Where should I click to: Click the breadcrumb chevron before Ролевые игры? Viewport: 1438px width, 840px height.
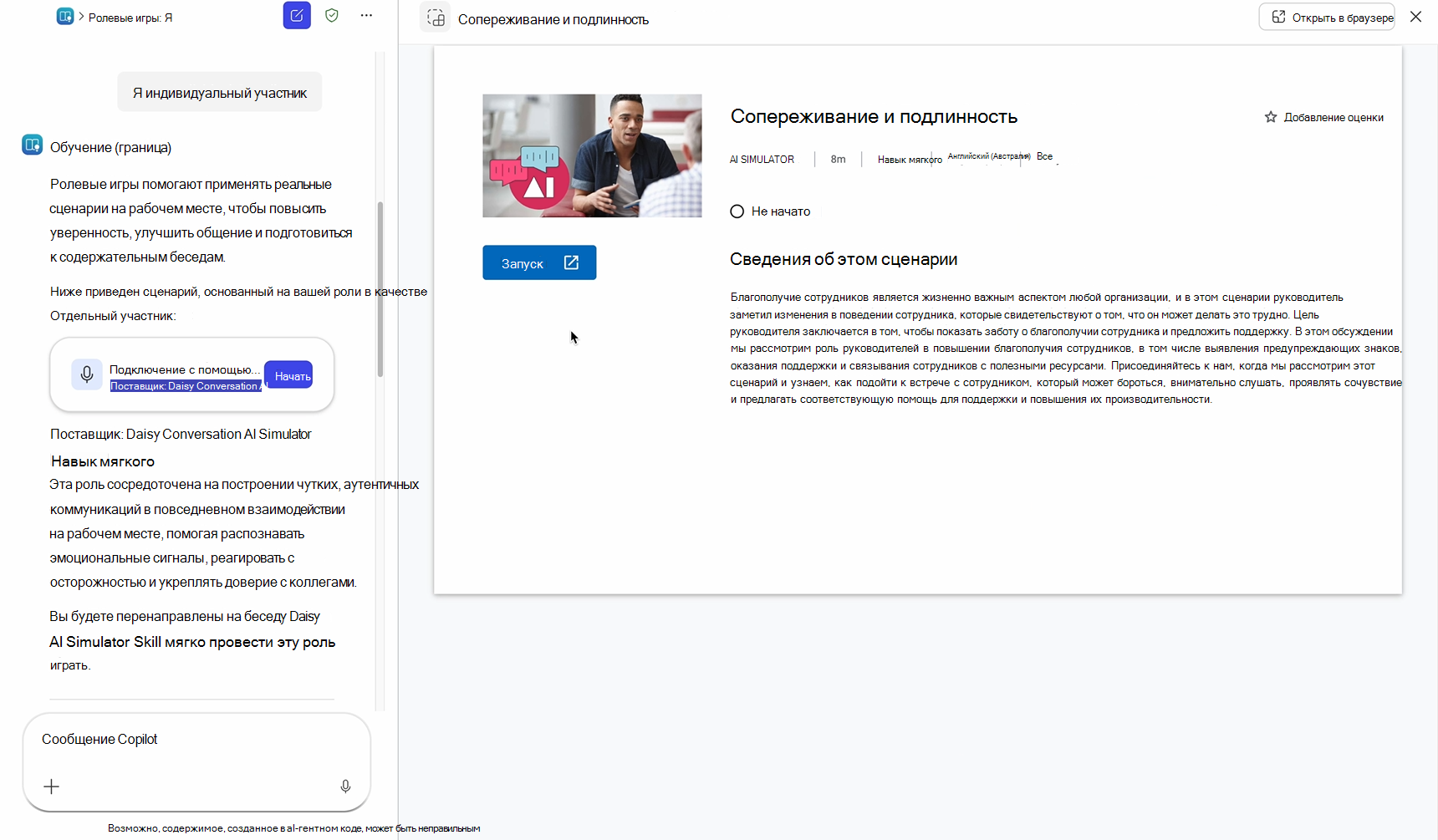tap(81, 17)
